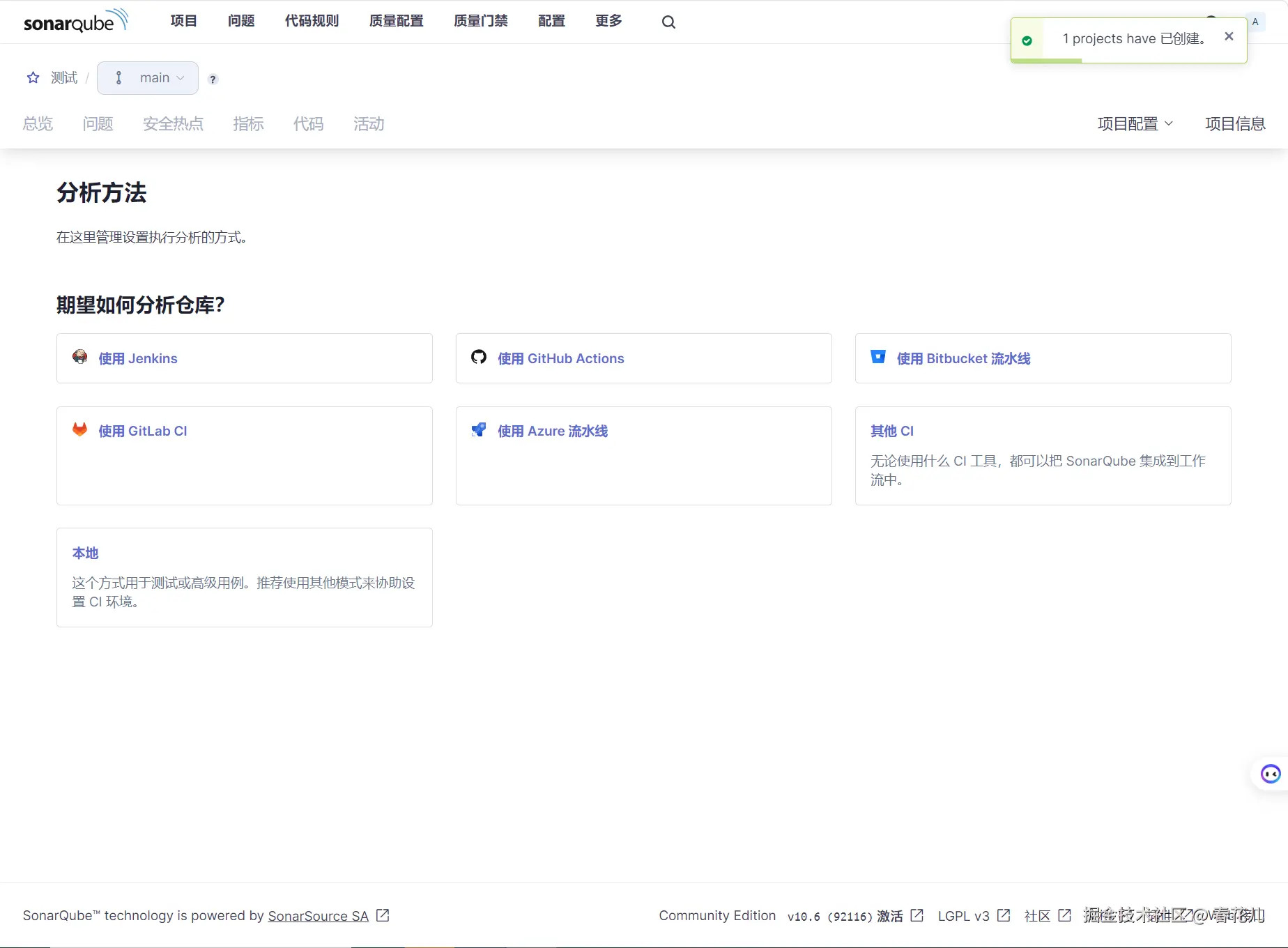Open the main branch dropdown
This screenshot has height=948, width=1288.
coord(148,78)
